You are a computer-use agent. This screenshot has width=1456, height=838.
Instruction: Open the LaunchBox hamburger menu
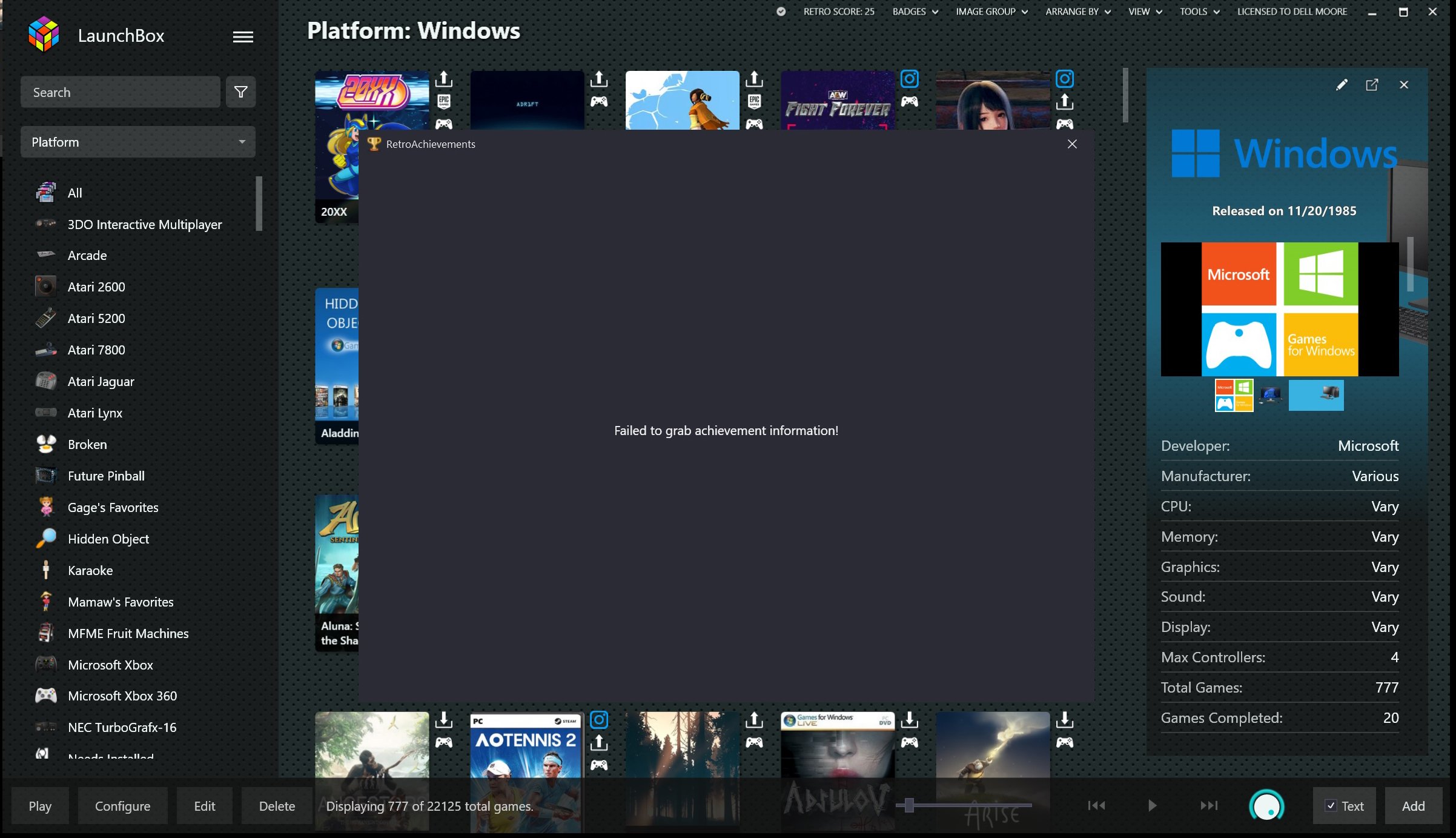pyautogui.click(x=243, y=37)
